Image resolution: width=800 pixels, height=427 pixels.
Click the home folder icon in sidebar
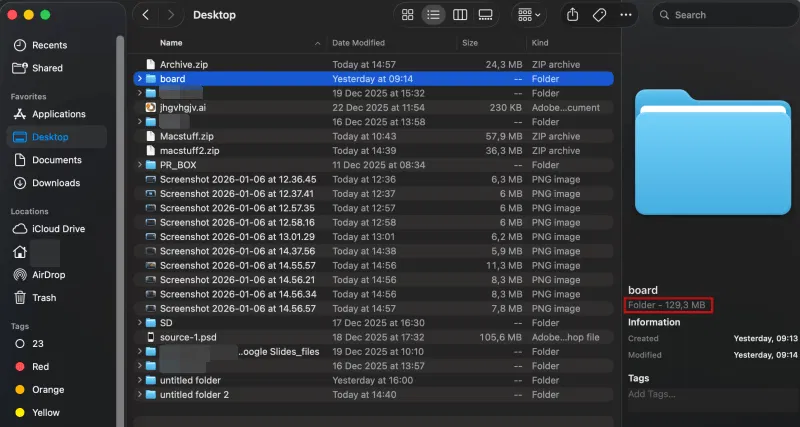click(x=20, y=252)
